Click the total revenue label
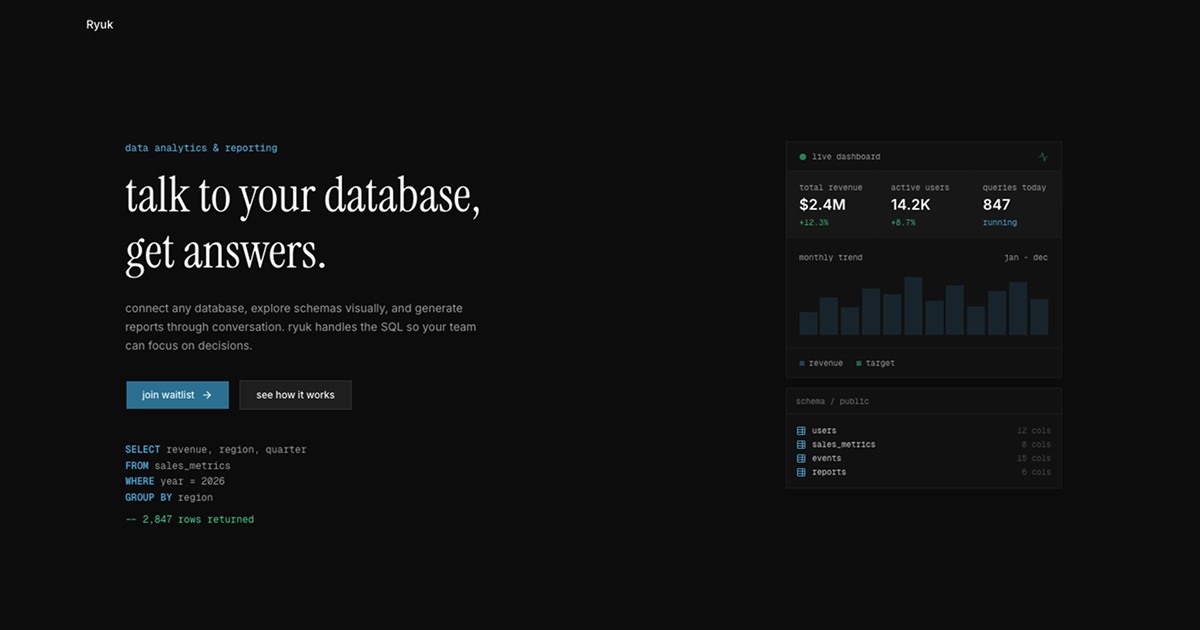Screen dimensions: 1200x630 (x=829, y=187)
